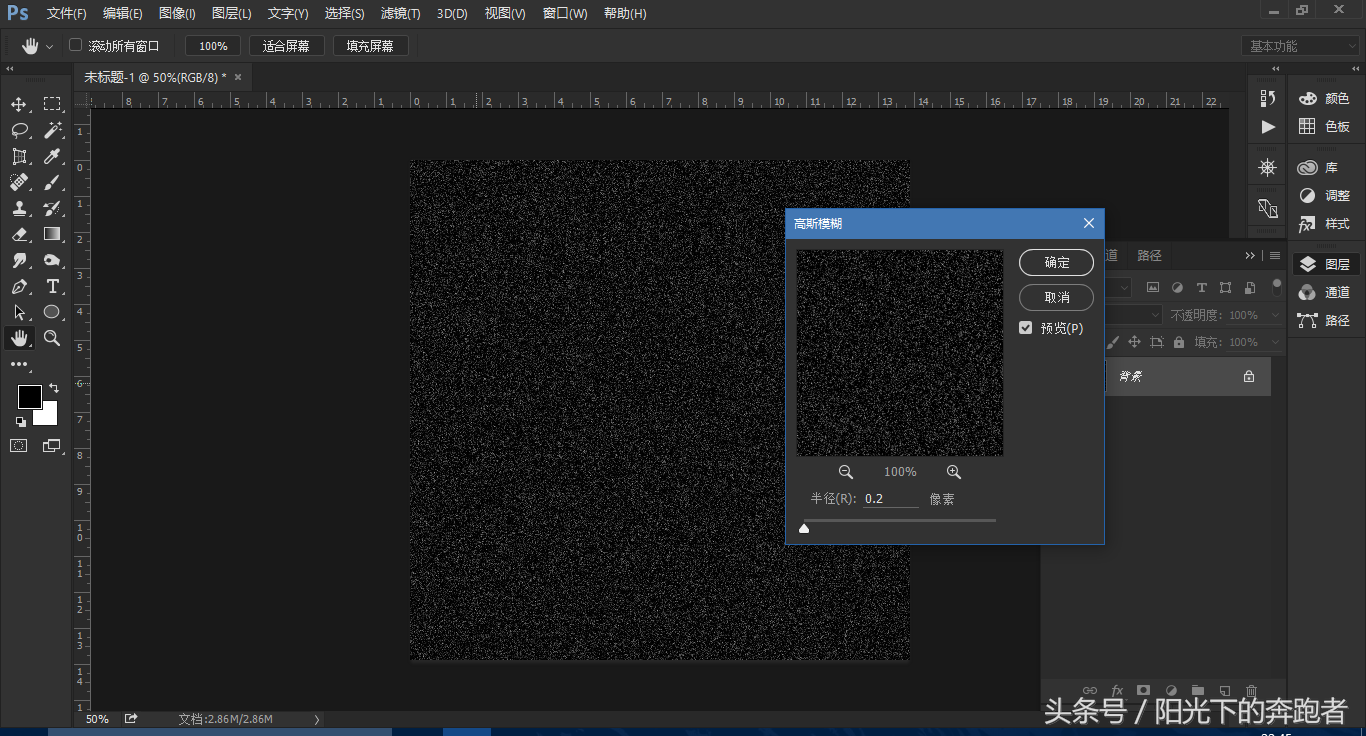
Task: Change the screen mode
Action: point(52,446)
